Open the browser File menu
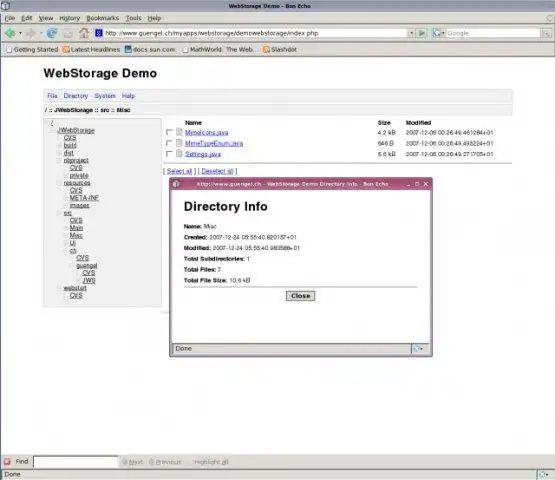The height and width of the screenshot is (480, 555). pos(10,18)
